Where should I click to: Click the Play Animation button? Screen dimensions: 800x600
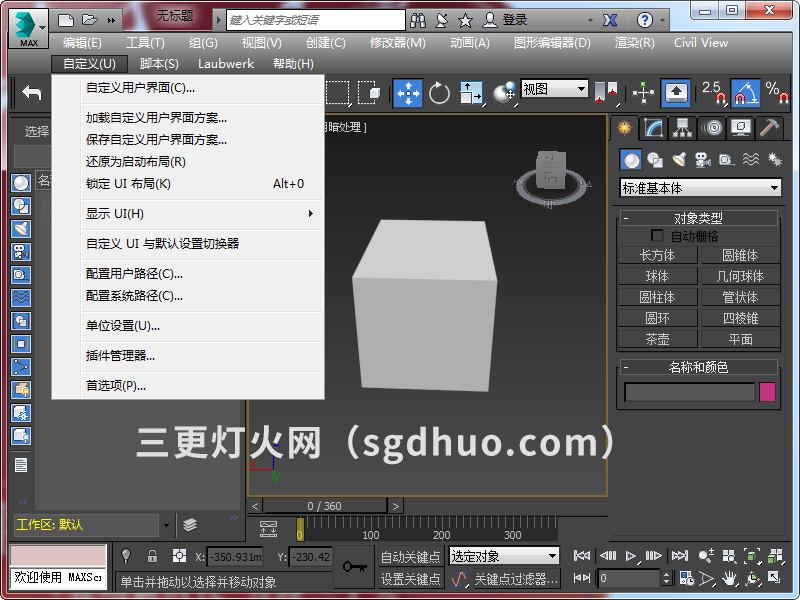[x=631, y=556]
